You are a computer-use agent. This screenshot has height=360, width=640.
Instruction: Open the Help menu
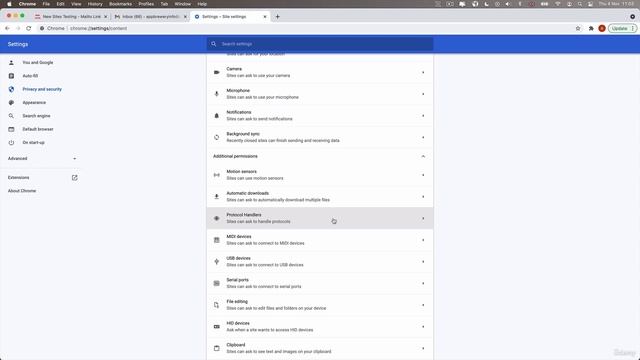tap(202, 4)
